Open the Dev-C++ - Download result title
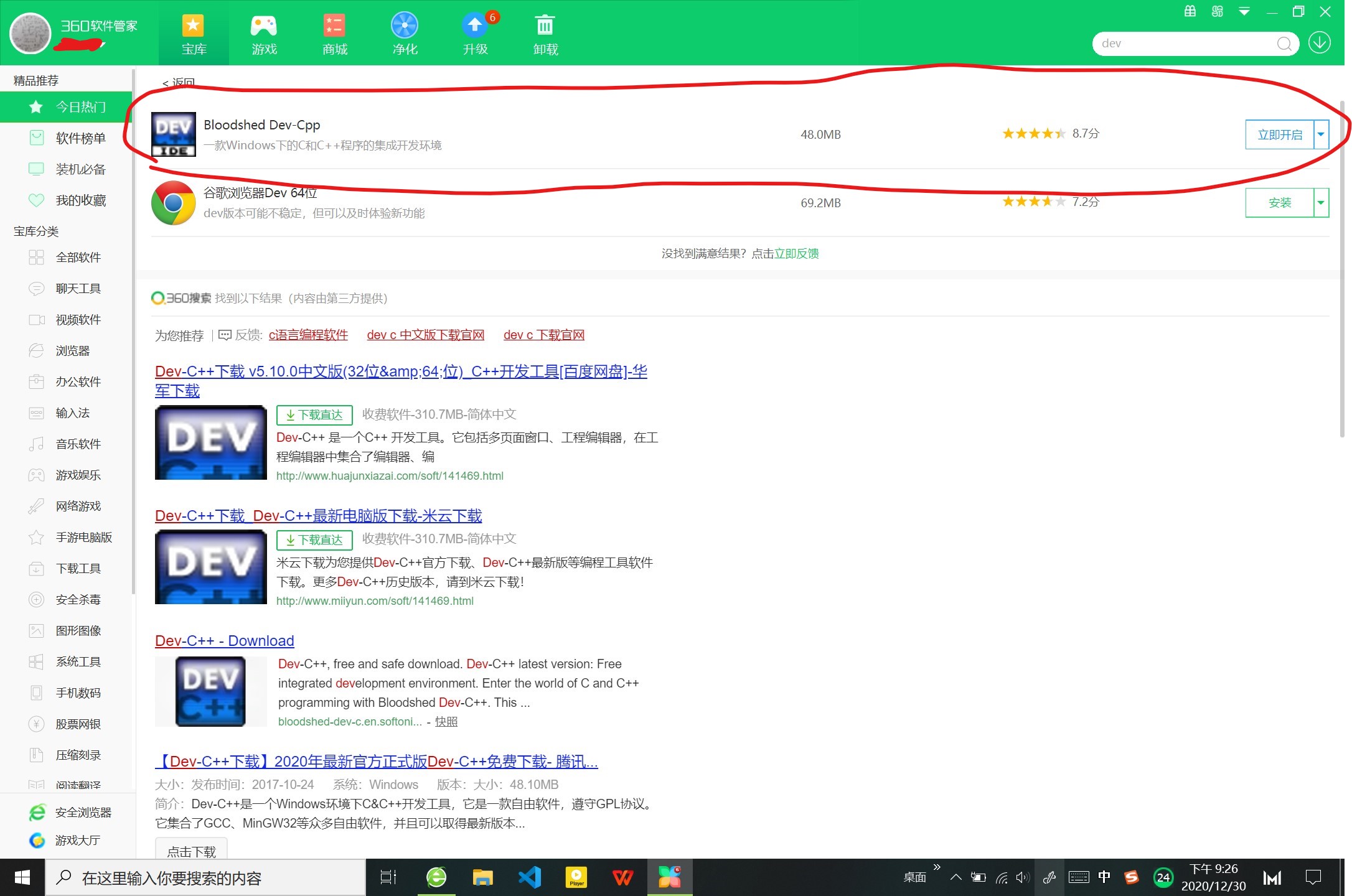Image resolution: width=1352 pixels, height=896 pixels. pyautogui.click(x=224, y=641)
